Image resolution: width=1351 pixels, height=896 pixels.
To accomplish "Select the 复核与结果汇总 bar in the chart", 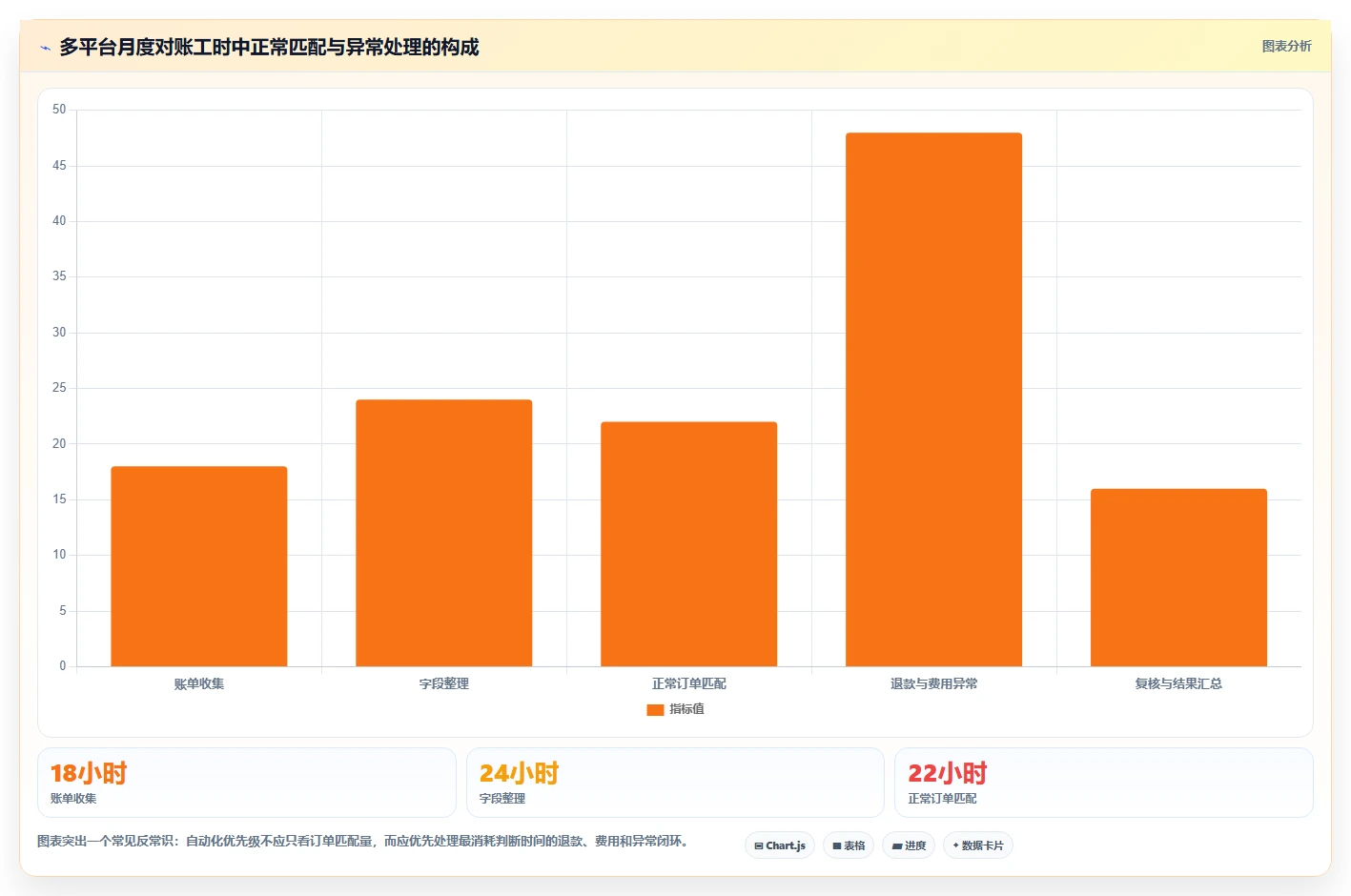I will point(1179,578).
